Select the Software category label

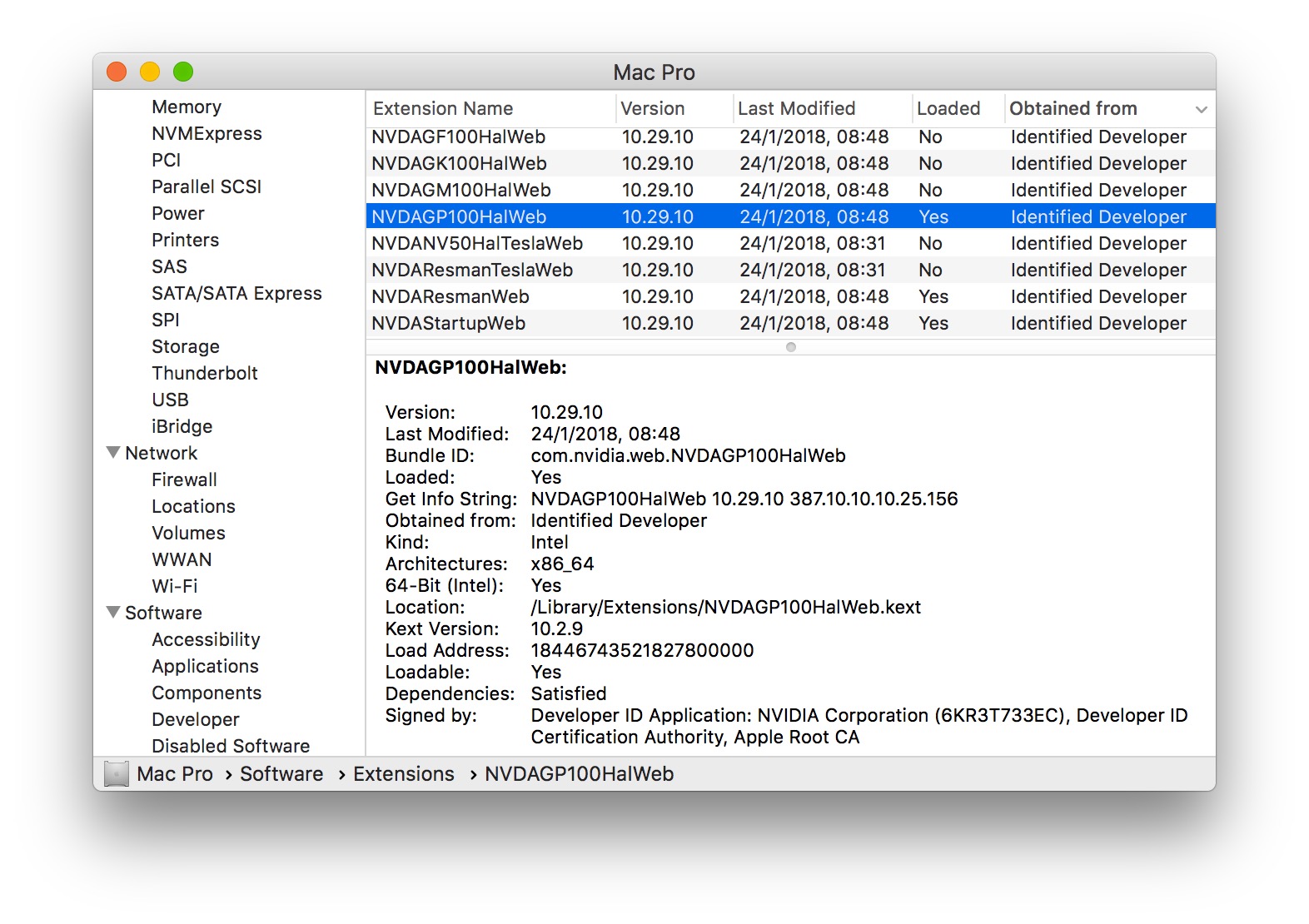point(163,613)
